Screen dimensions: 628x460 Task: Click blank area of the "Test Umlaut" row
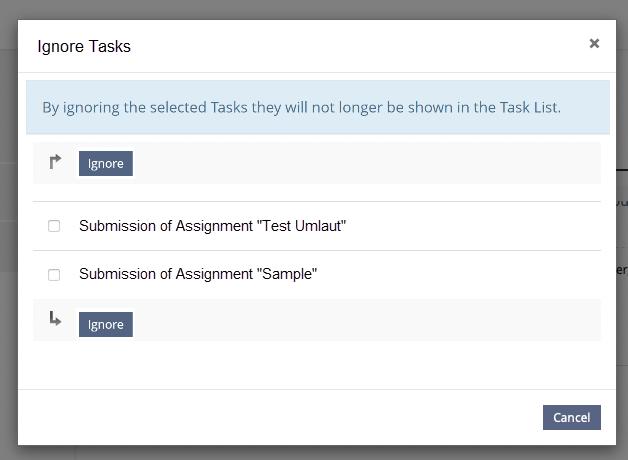pos(470,226)
